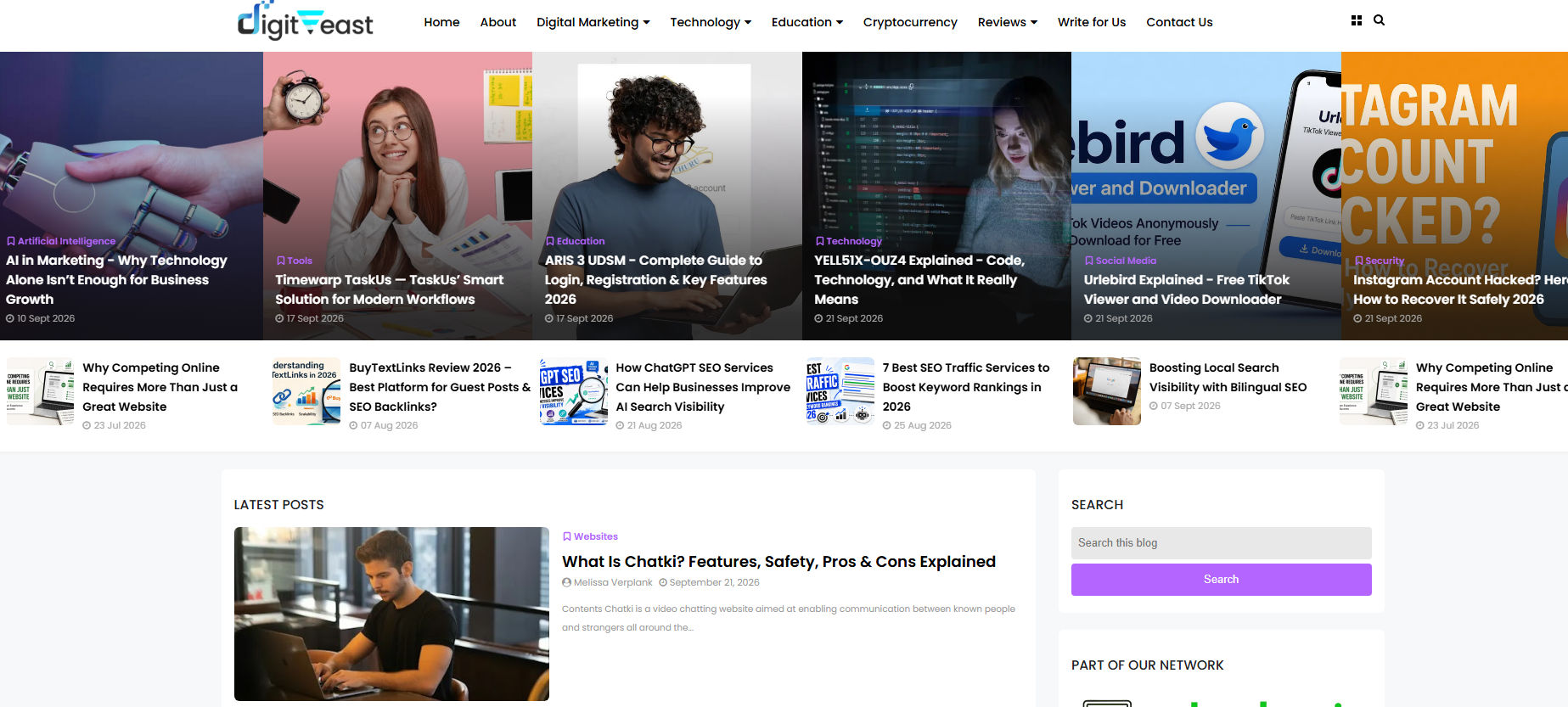Viewport: 1568px width, 707px height.
Task: Click clock icon beside September 21, 2026
Action: (x=663, y=582)
